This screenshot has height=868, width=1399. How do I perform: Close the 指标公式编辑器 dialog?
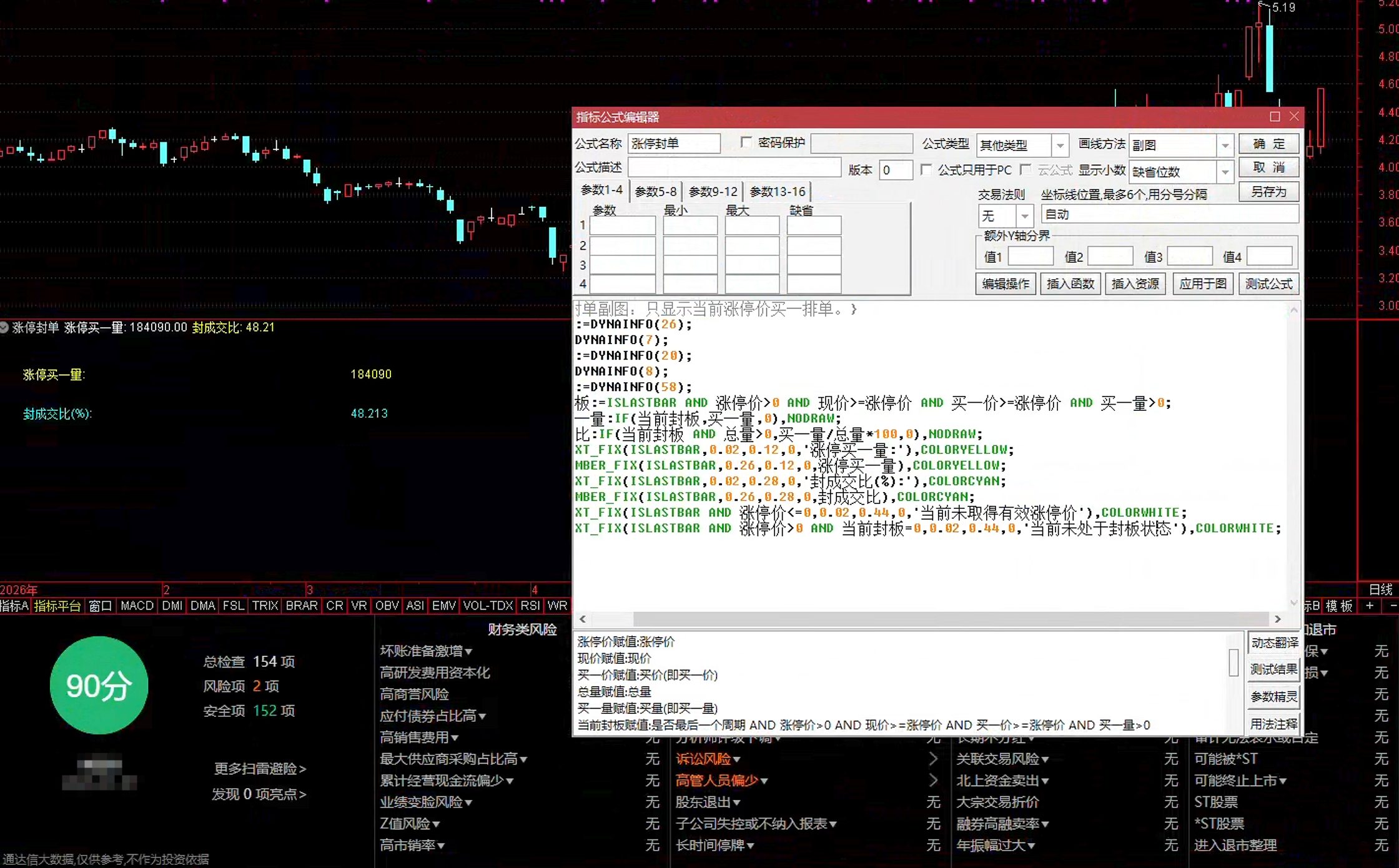point(1294,117)
